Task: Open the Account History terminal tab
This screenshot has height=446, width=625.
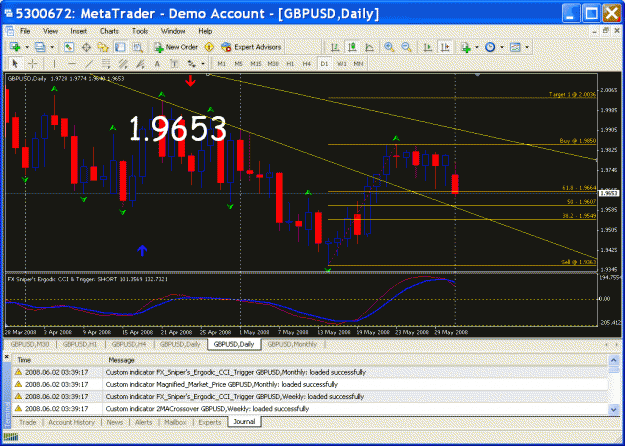Action: click(71, 422)
